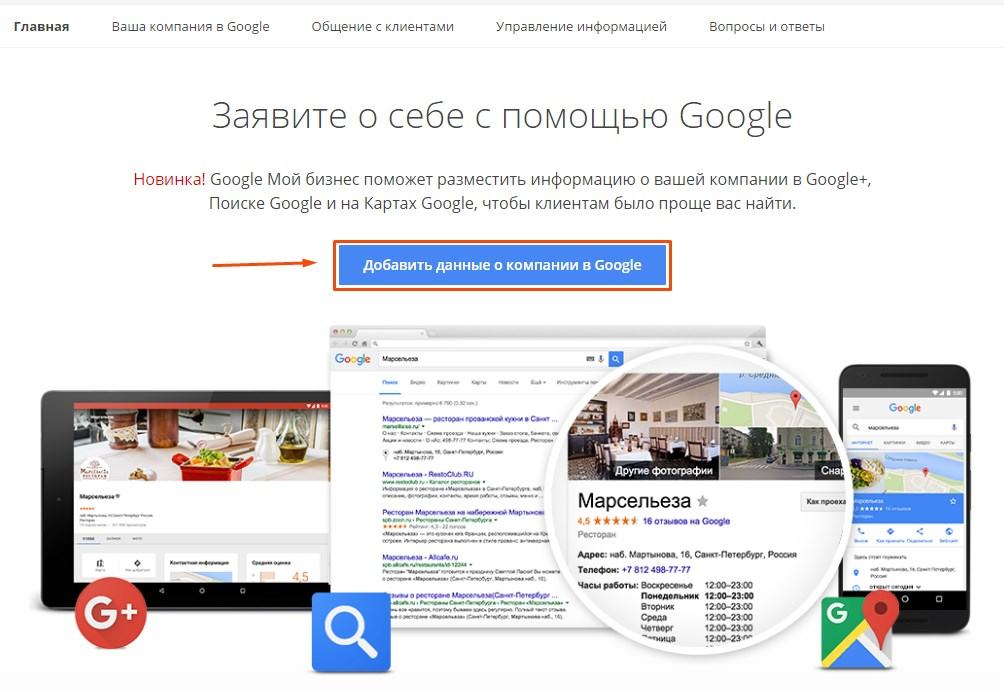The height and width of the screenshot is (690, 1004).
Task: Open the Вопросы и ответы menu item
Action: [x=766, y=27]
